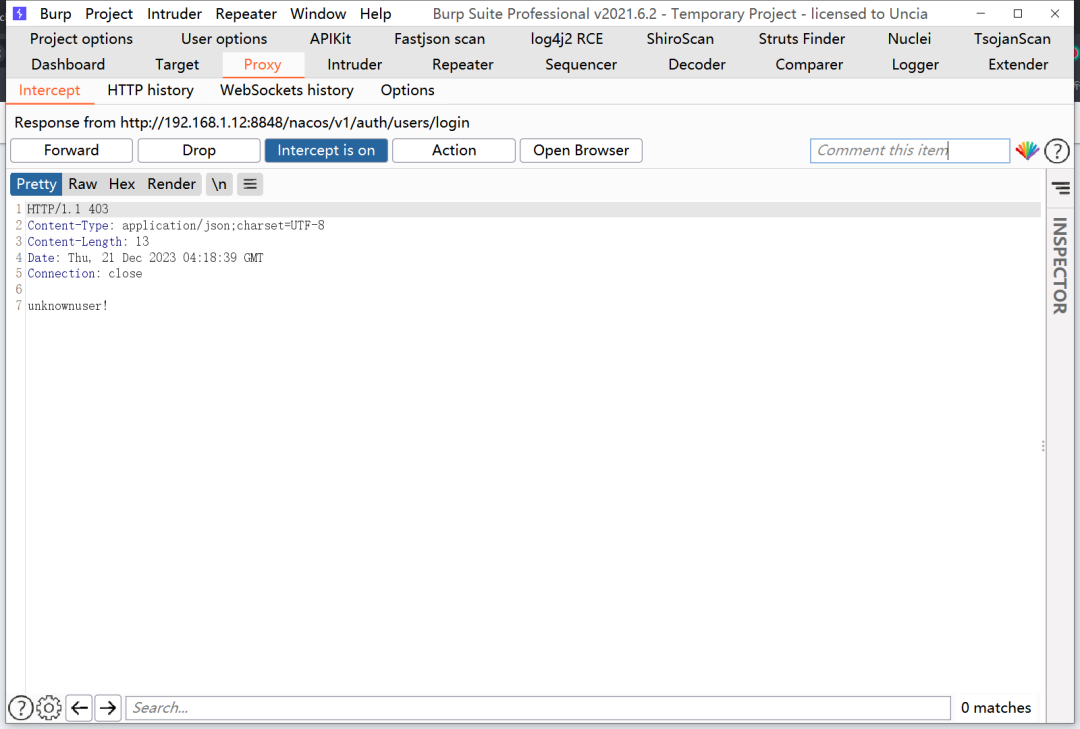This screenshot has width=1080, height=729.
Task: Open the Intruder menu in menu bar
Action: [174, 14]
